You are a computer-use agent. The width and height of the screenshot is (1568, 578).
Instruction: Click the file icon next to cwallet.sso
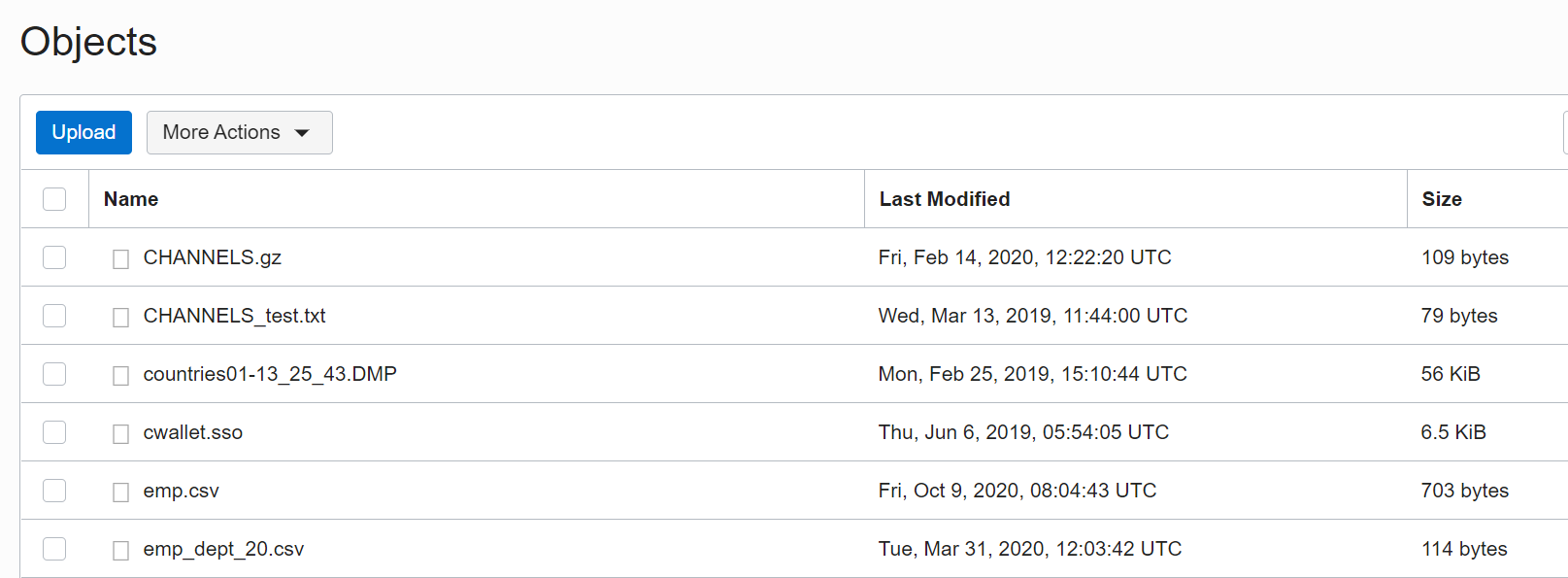[120, 433]
